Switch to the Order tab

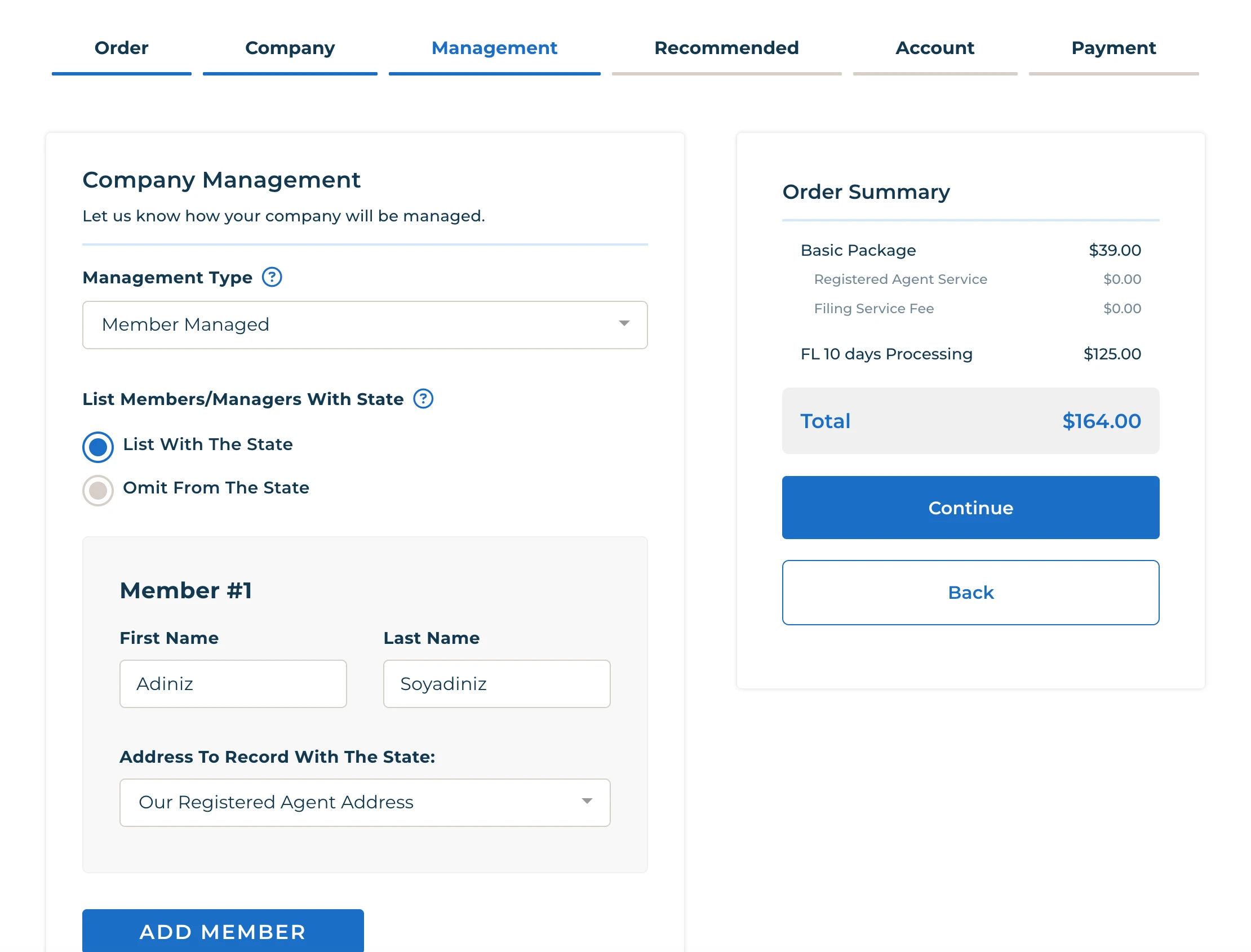(121, 48)
